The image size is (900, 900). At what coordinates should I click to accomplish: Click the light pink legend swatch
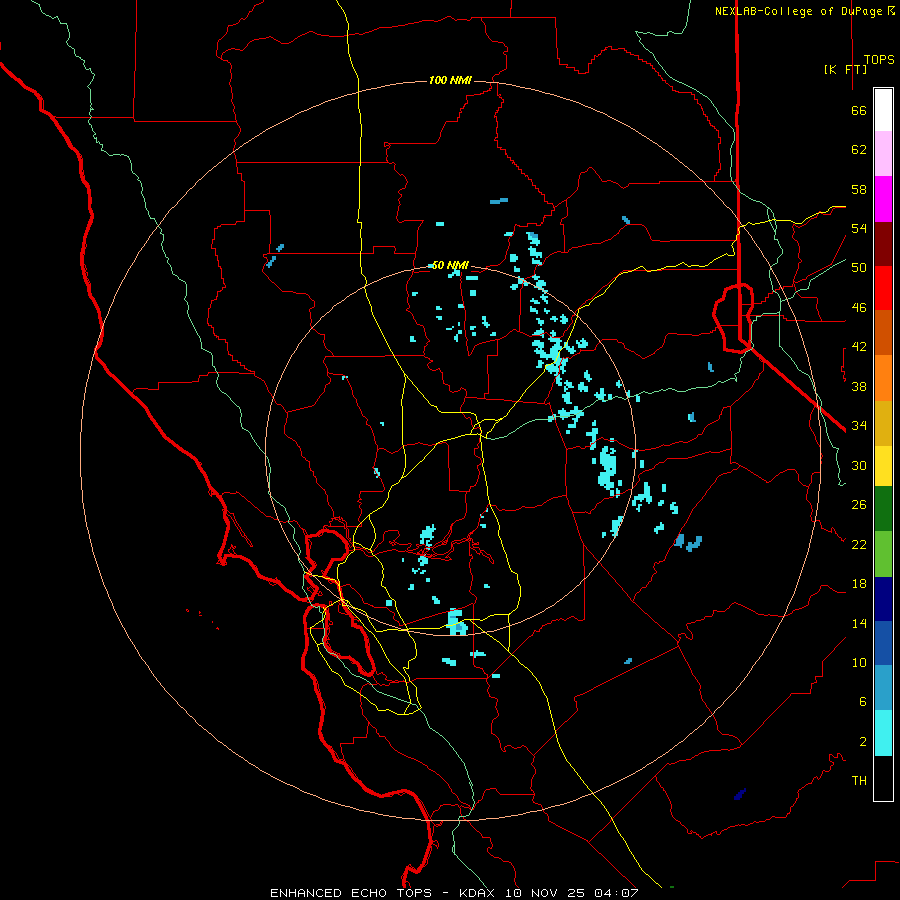coord(883,153)
